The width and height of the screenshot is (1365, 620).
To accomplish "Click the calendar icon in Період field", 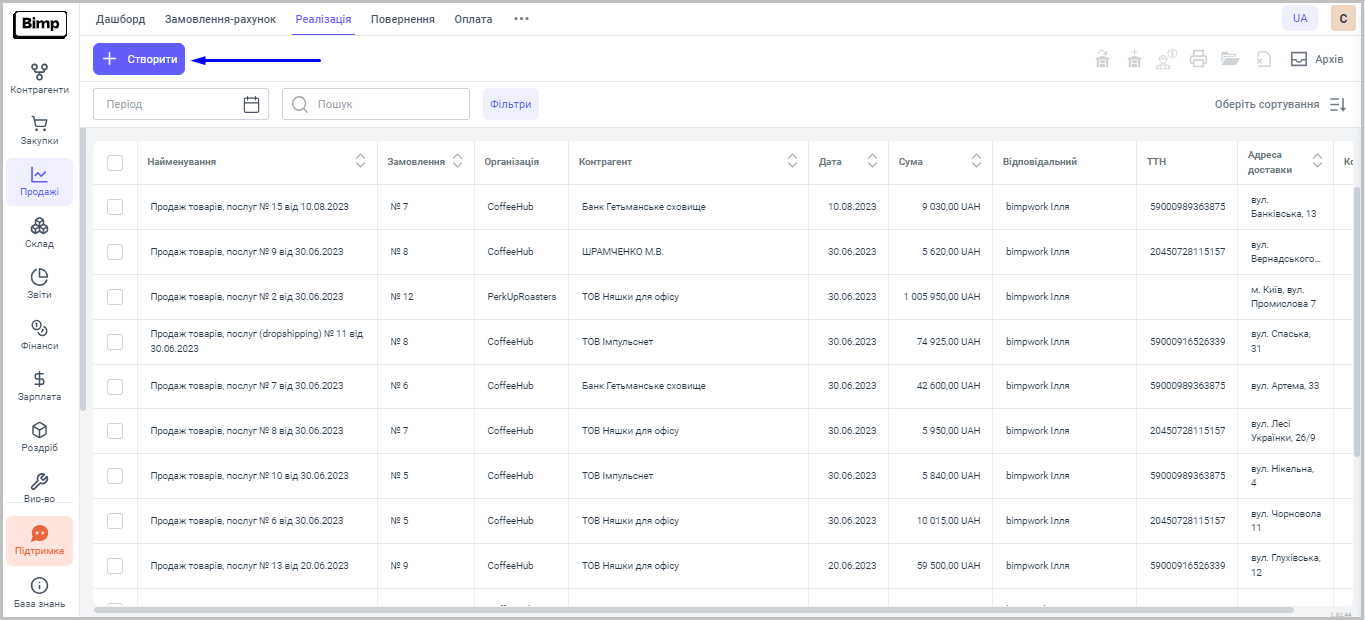I will coord(251,104).
